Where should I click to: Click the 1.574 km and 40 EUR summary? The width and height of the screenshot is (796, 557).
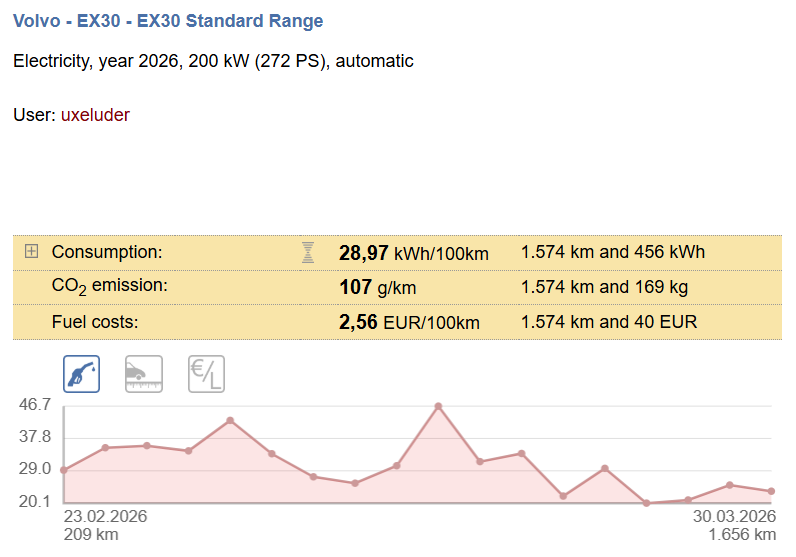609,322
